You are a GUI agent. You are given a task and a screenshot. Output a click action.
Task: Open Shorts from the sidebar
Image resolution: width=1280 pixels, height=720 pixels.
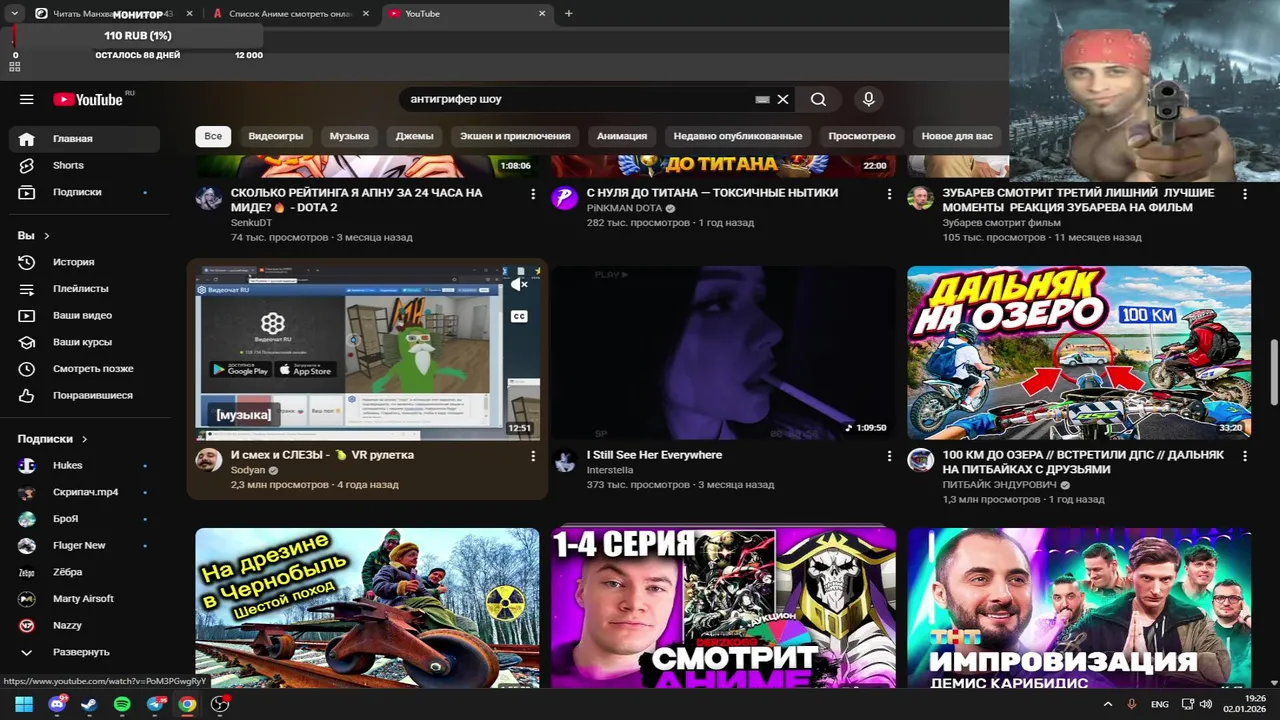[85, 165]
